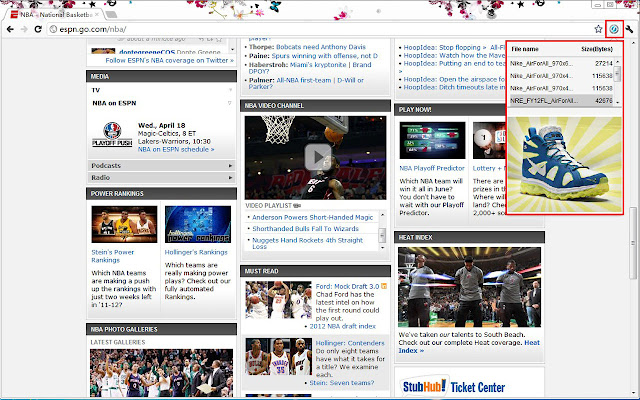Click the File name column header

pyautogui.click(x=525, y=49)
